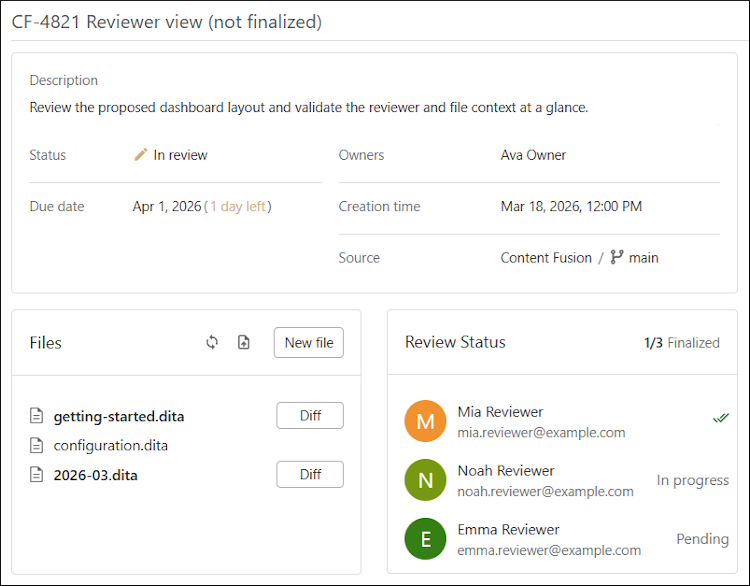Click Noah's In progress status

pos(692,480)
